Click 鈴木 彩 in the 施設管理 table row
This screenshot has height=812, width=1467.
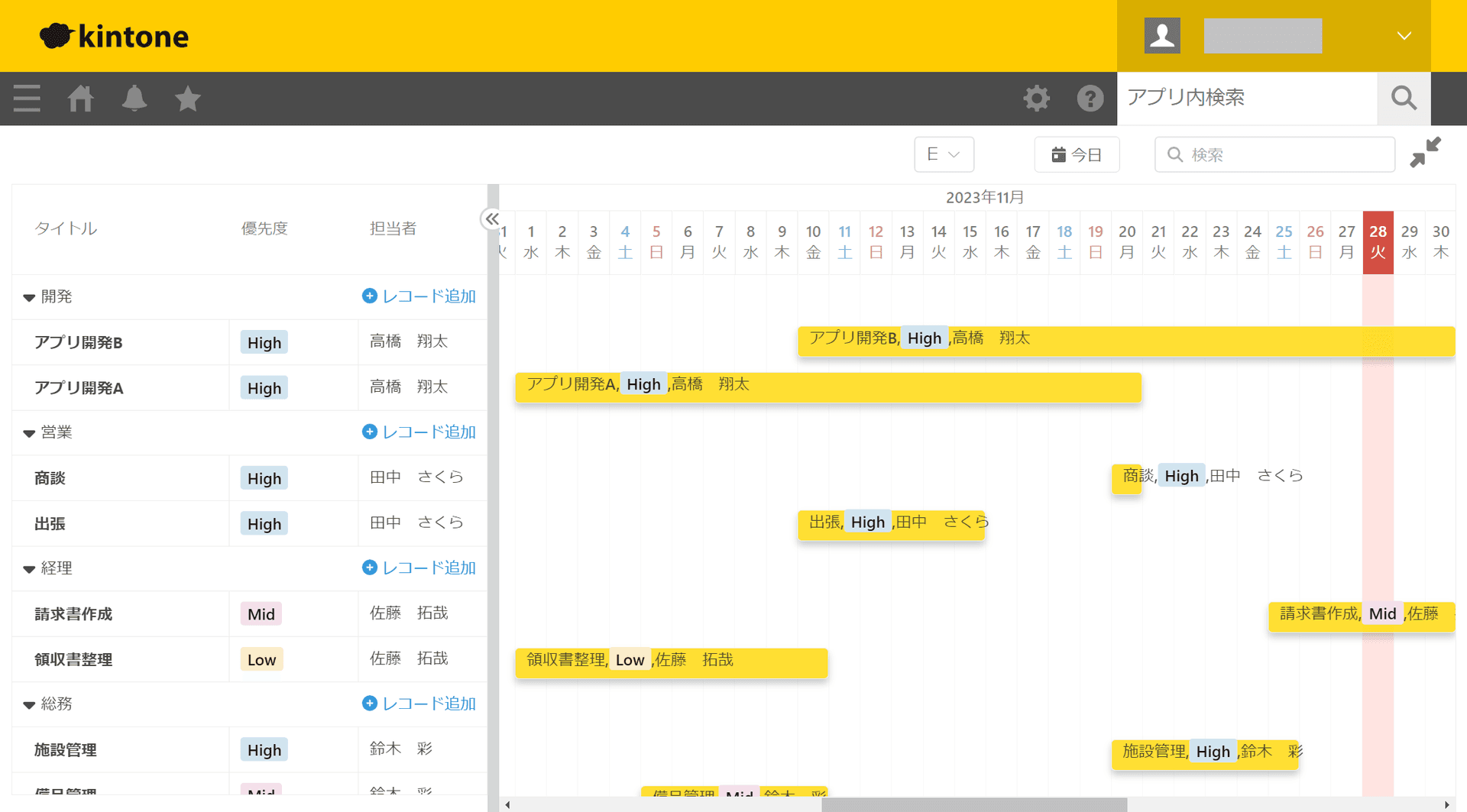tap(401, 749)
